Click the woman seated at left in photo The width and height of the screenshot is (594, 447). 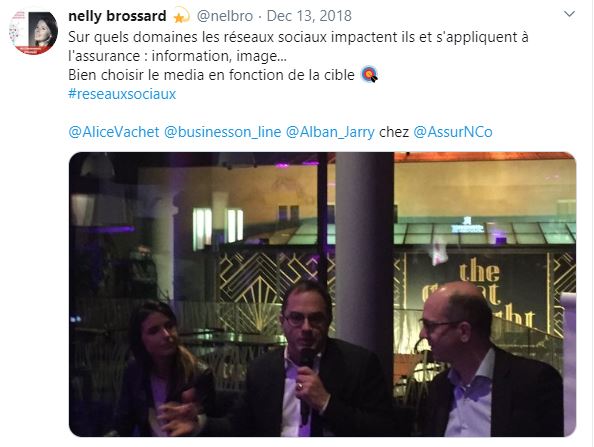pos(161,367)
